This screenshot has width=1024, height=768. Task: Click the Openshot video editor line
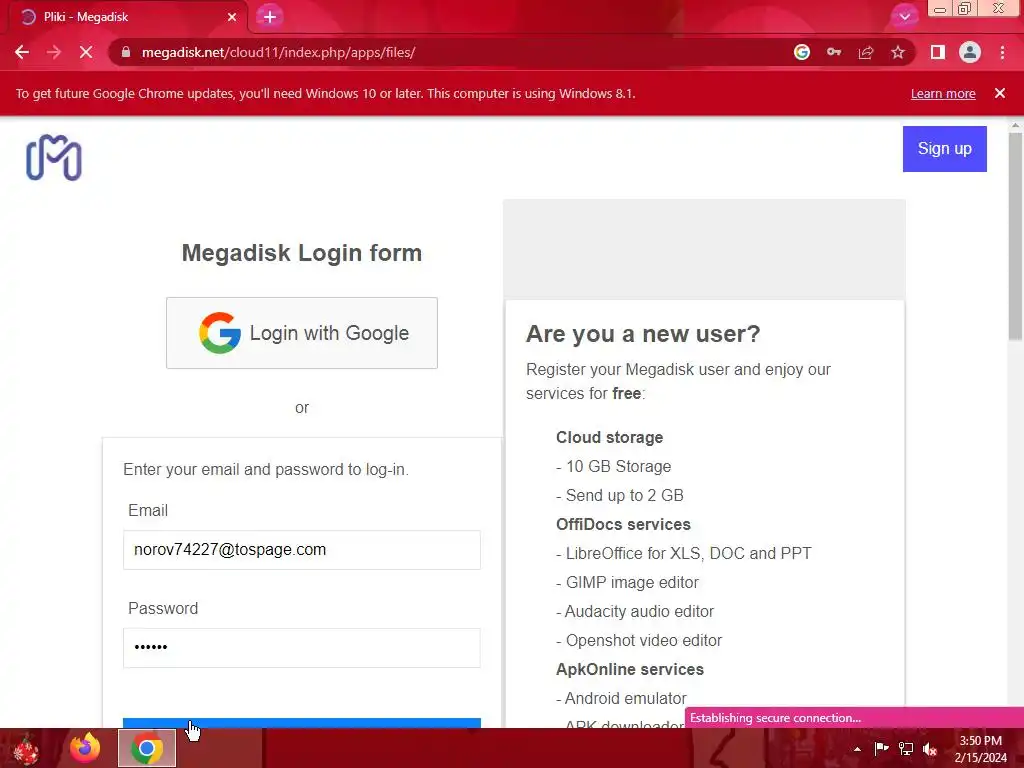point(639,641)
